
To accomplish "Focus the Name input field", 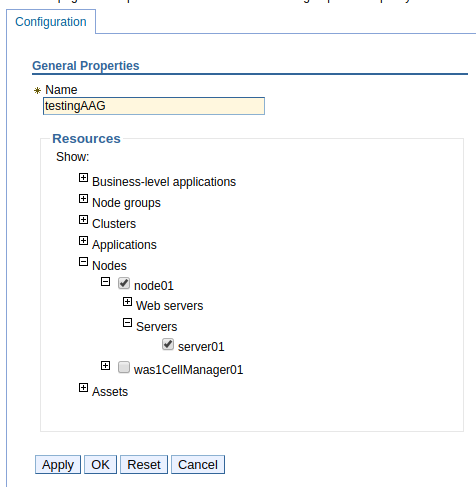I will (x=154, y=106).
